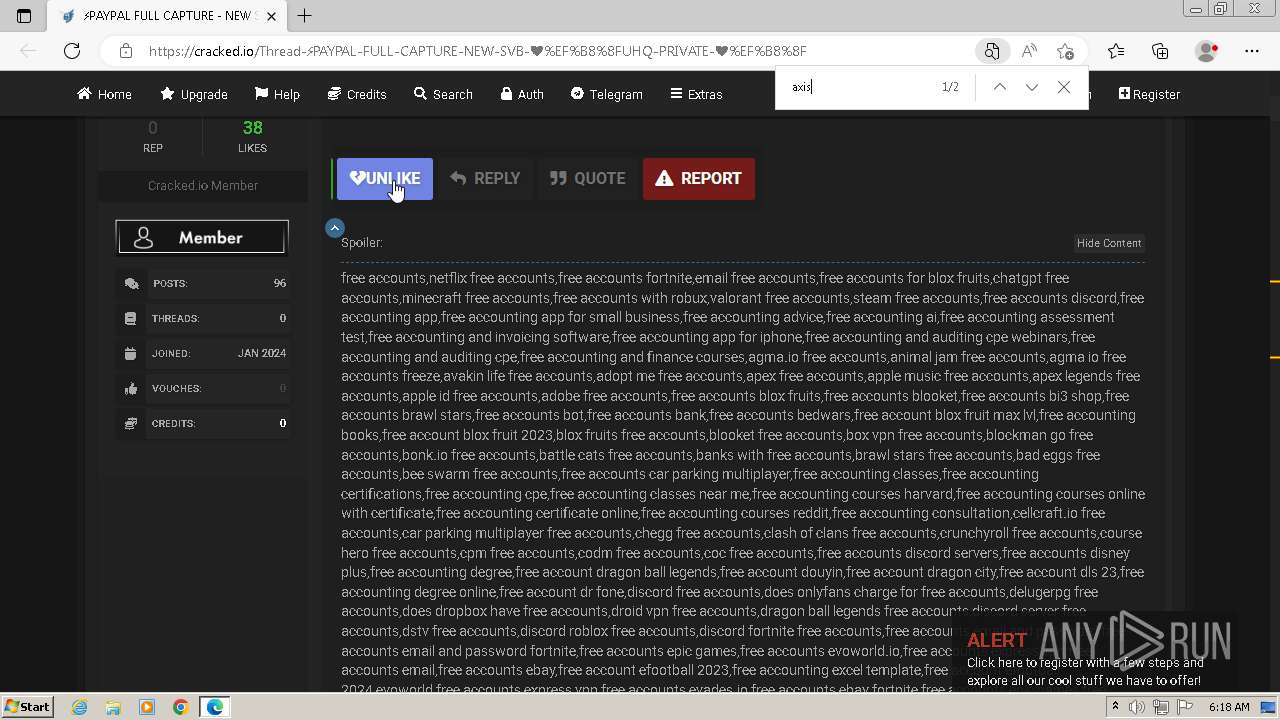Click the REPORT button
Viewport: 1280px width, 720px height.
[x=699, y=179]
